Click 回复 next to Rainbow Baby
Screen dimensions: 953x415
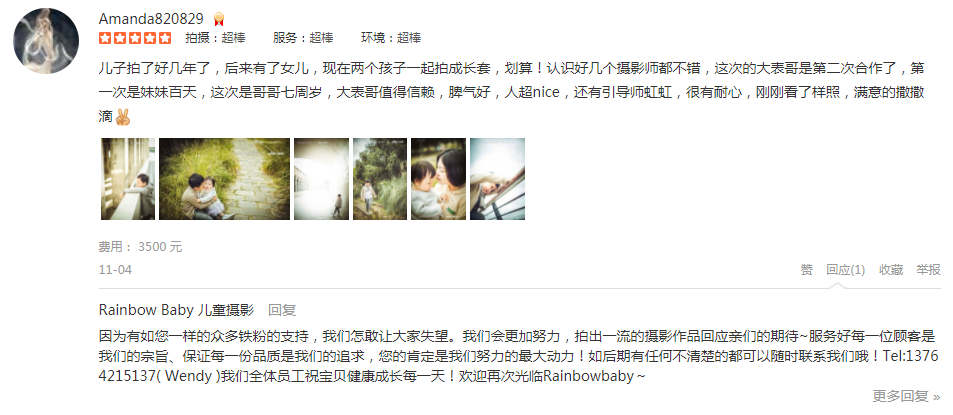(282, 310)
